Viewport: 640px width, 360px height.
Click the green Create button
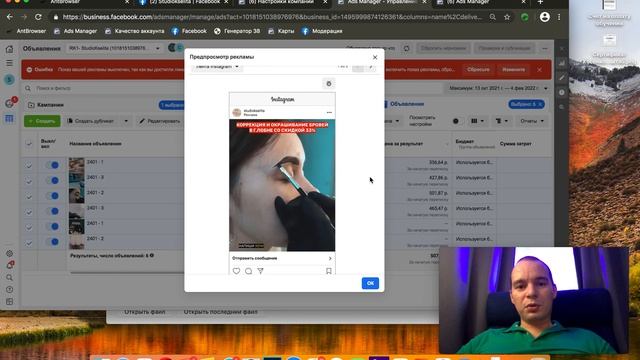[42, 121]
